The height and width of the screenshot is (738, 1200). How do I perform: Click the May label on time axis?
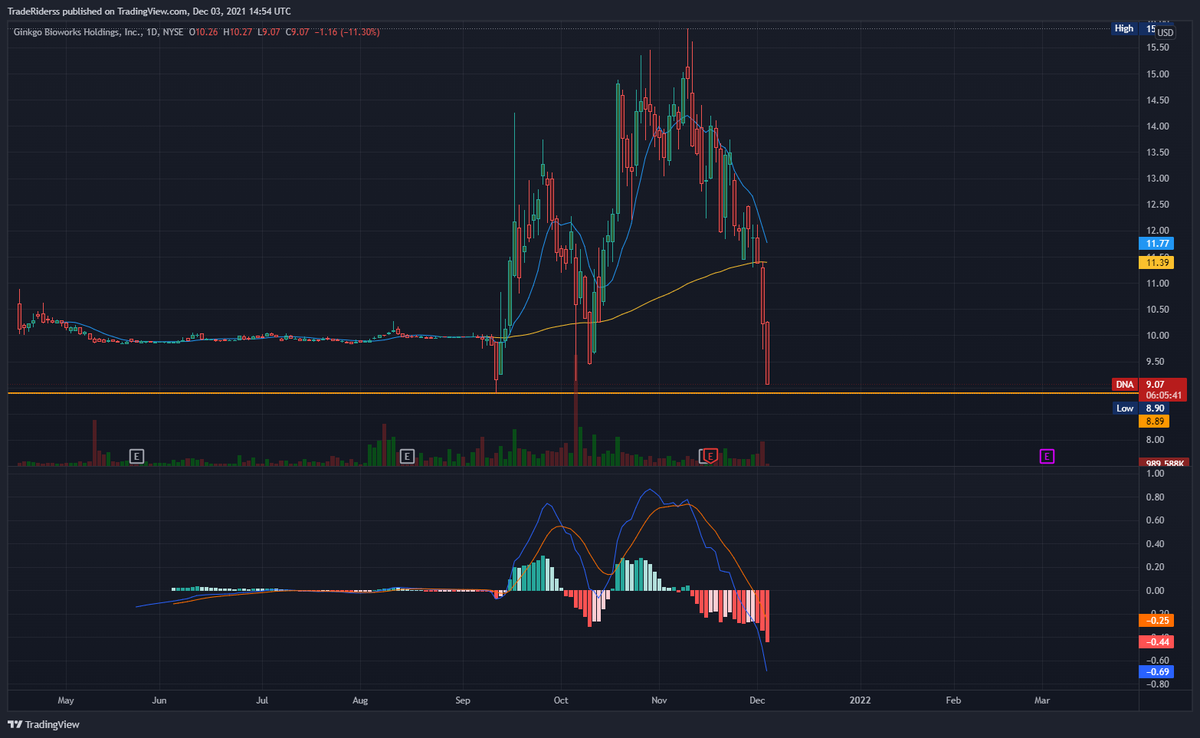coord(67,701)
